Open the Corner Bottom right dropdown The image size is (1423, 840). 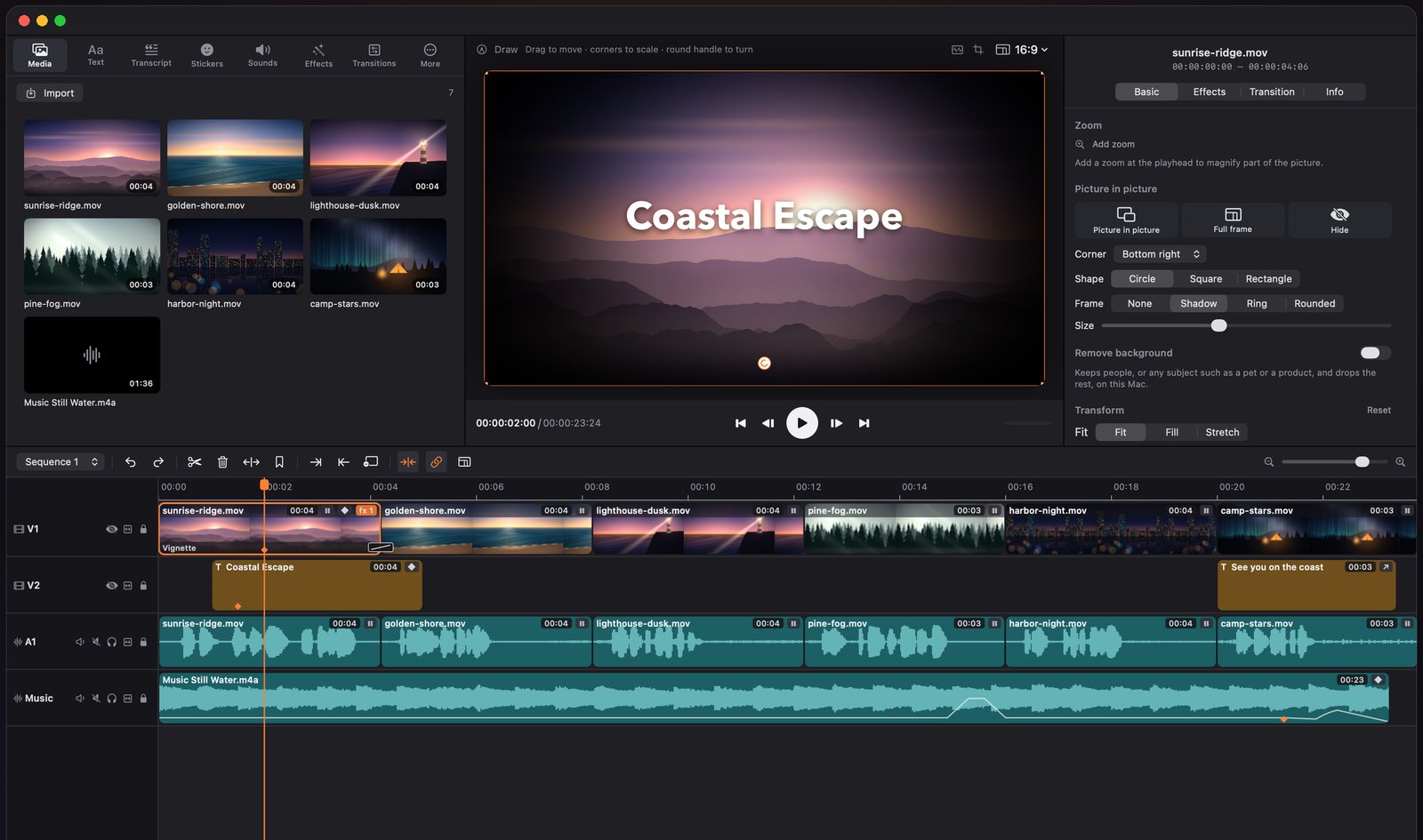click(x=1160, y=254)
